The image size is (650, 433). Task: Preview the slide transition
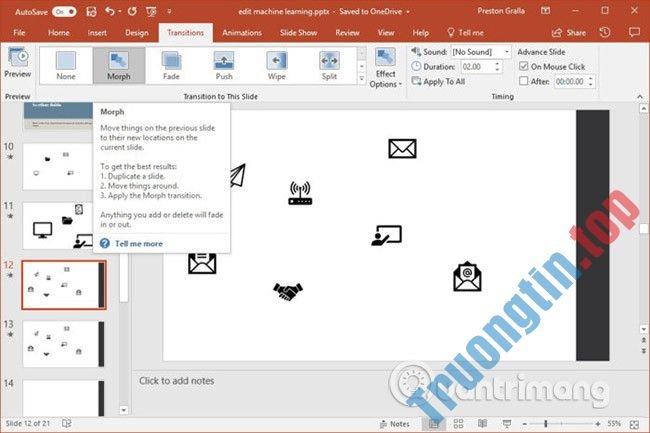click(17, 63)
